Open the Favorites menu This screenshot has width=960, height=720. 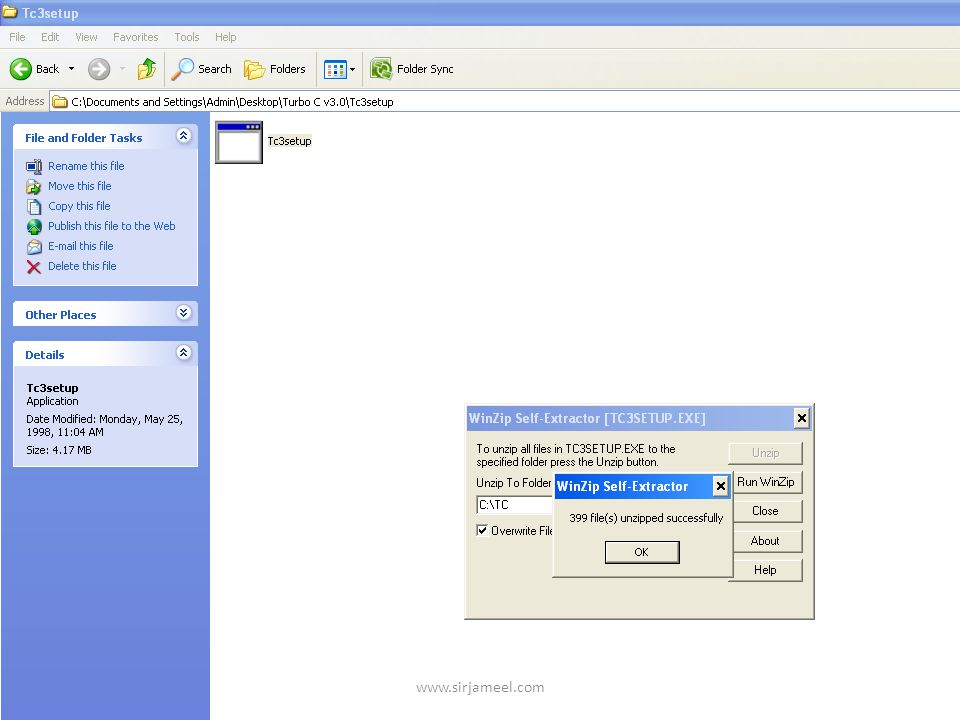click(x=135, y=37)
